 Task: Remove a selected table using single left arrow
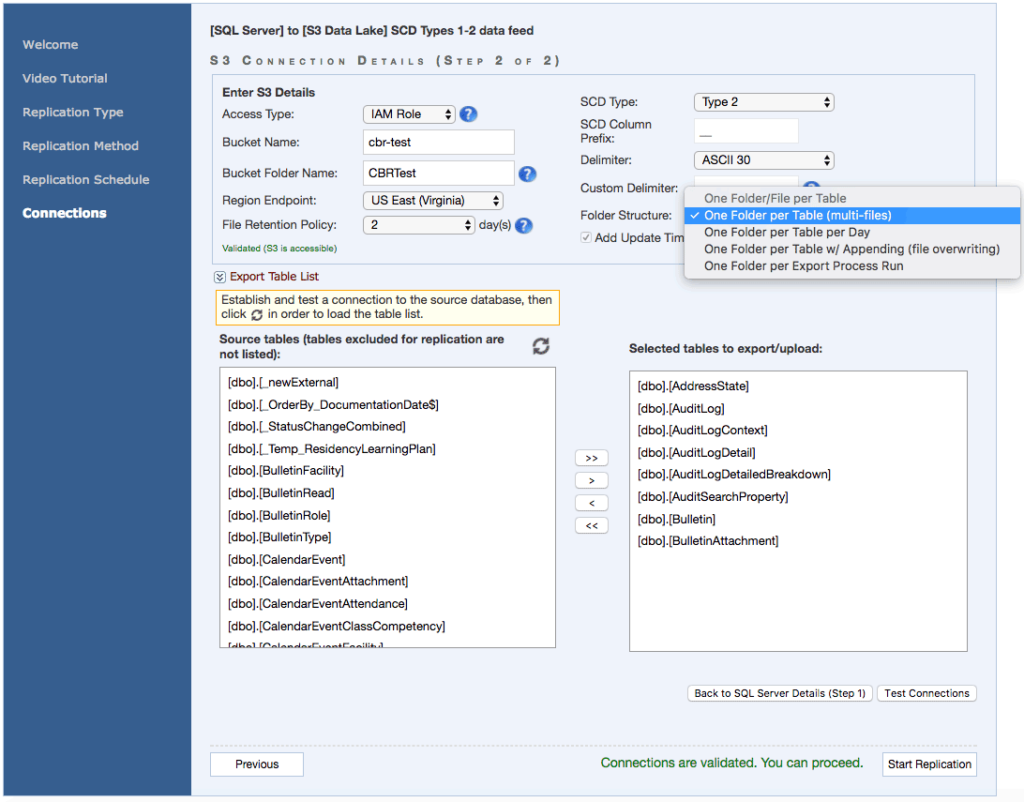click(591, 502)
